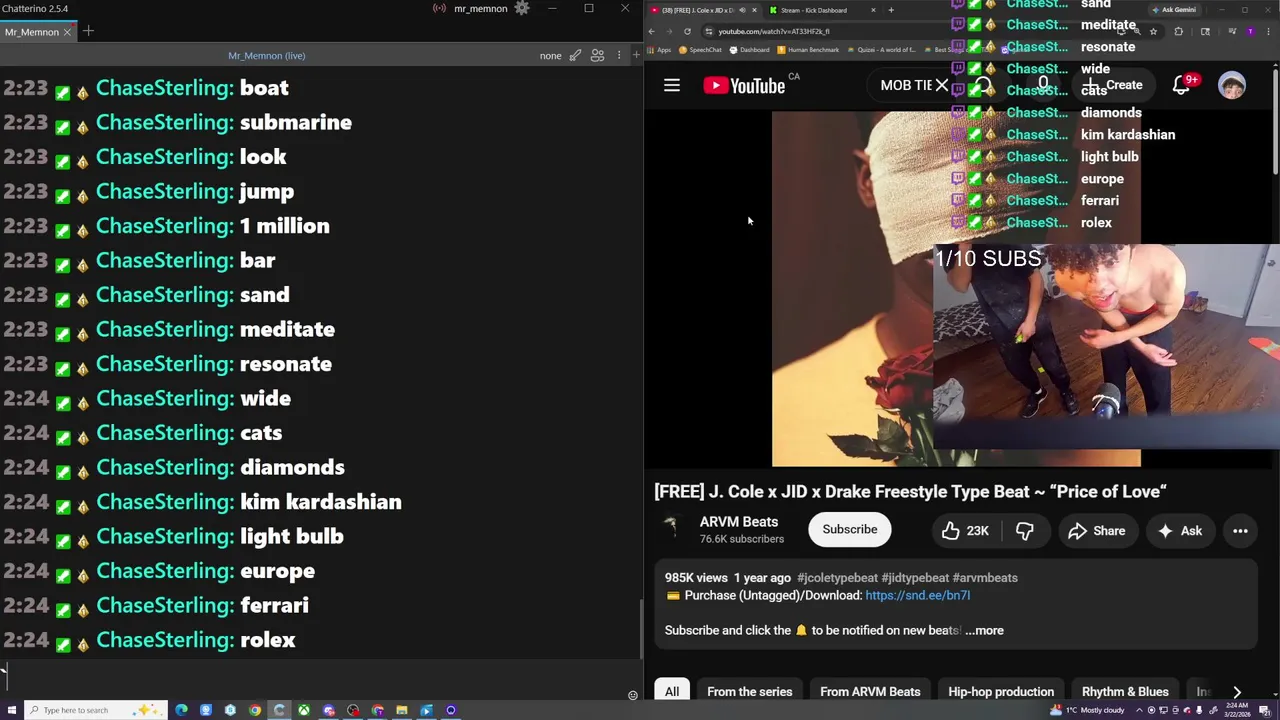
Task: Click the 'kim kardashian' chat message
Action: [321, 502]
